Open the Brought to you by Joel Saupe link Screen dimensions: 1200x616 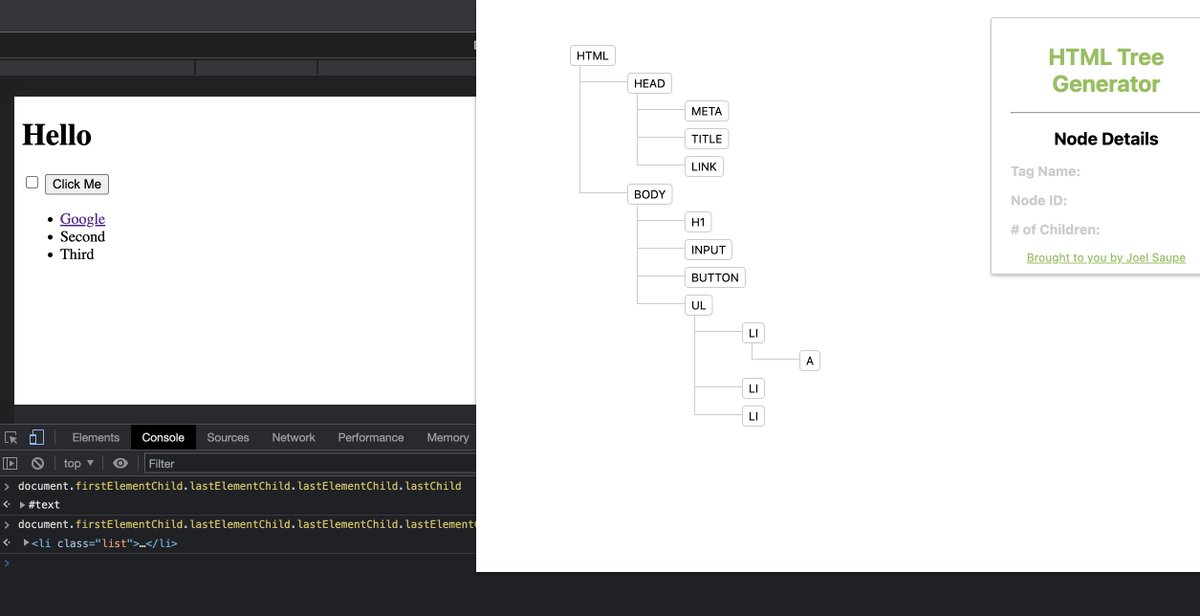[1105, 257]
